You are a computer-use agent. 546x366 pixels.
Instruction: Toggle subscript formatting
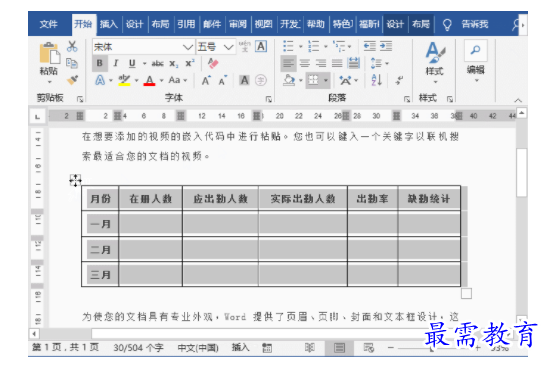click(x=174, y=64)
